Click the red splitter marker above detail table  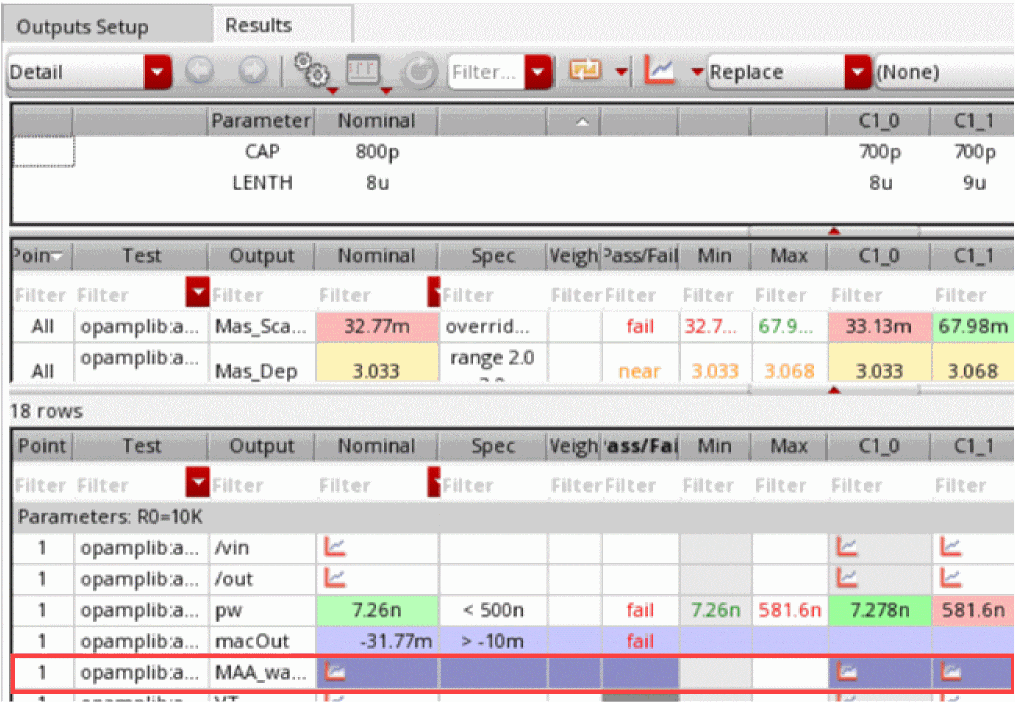click(x=834, y=390)
